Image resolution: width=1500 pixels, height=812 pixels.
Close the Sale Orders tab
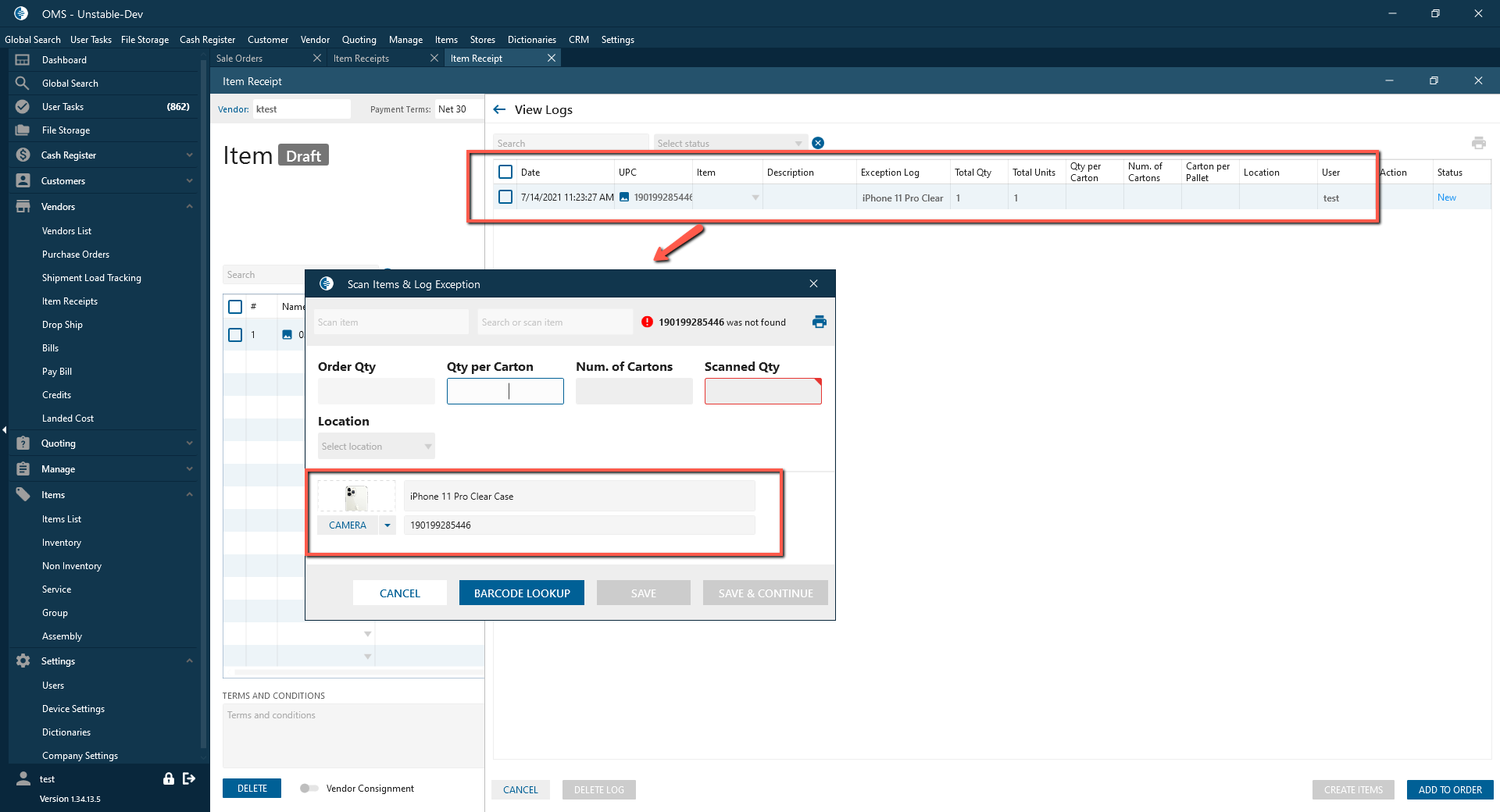tap(316, 59)
